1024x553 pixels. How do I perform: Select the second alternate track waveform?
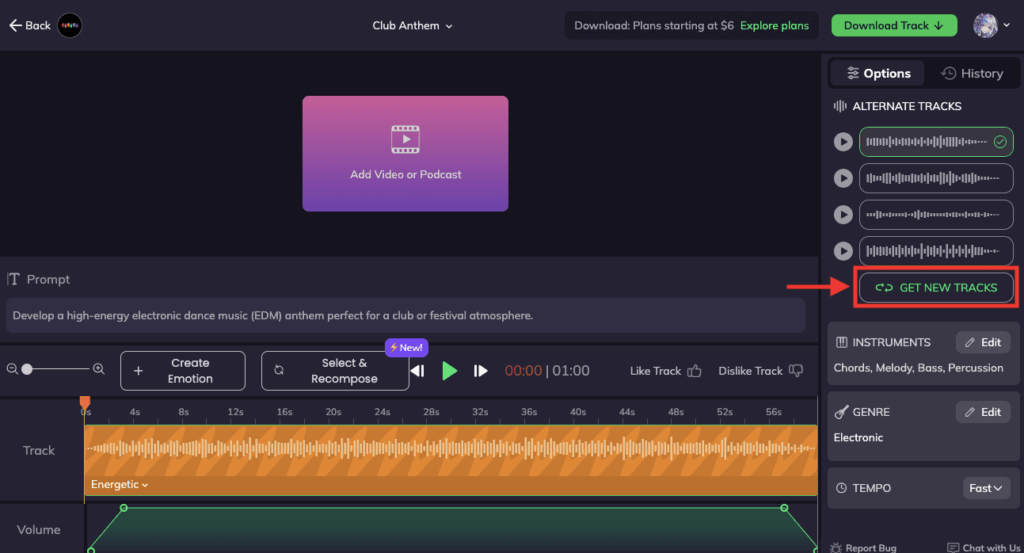tap(936, 178)
